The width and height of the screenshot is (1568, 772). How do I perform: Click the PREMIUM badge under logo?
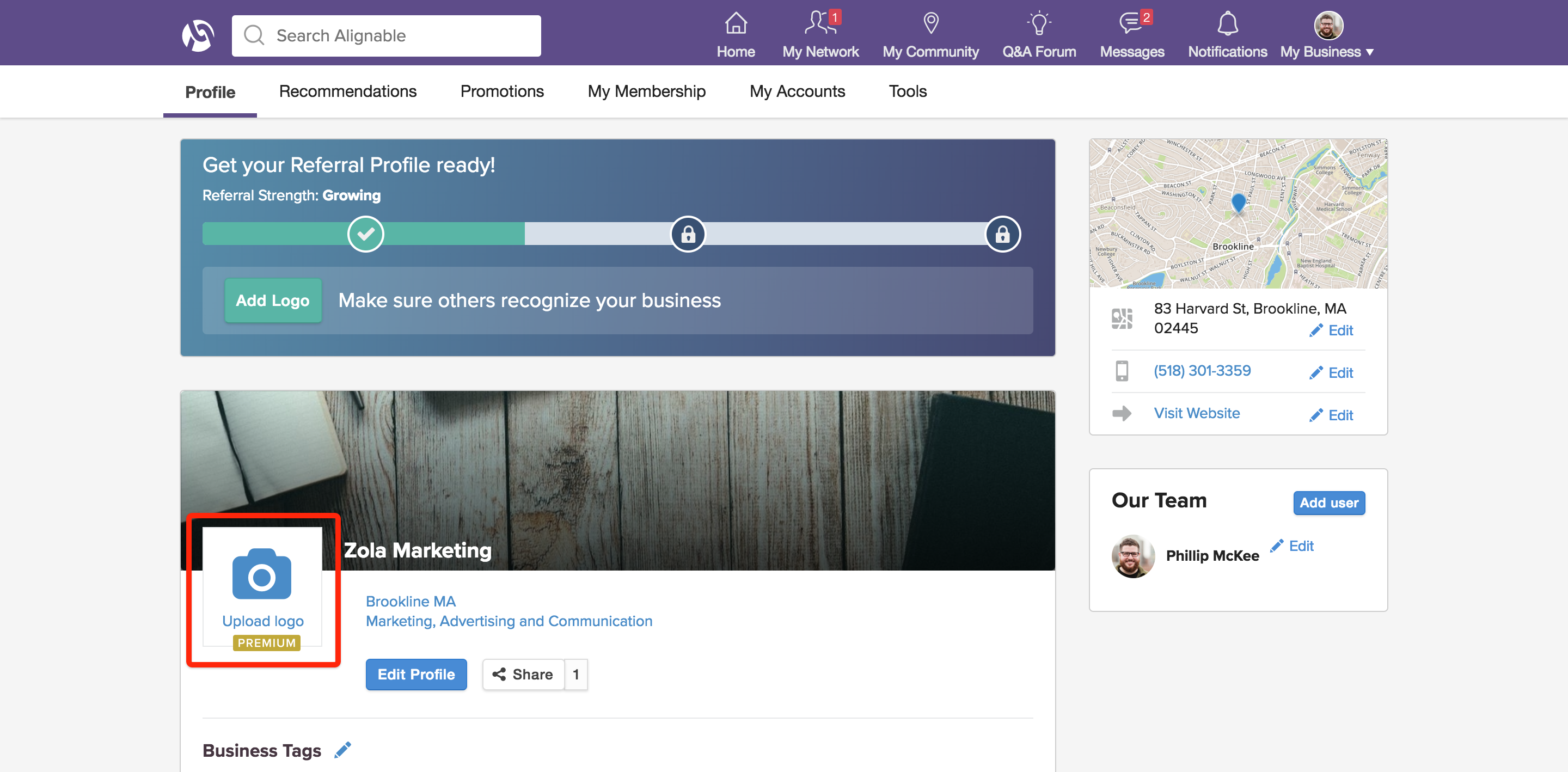pyautogui.click(x=267, y=643)
